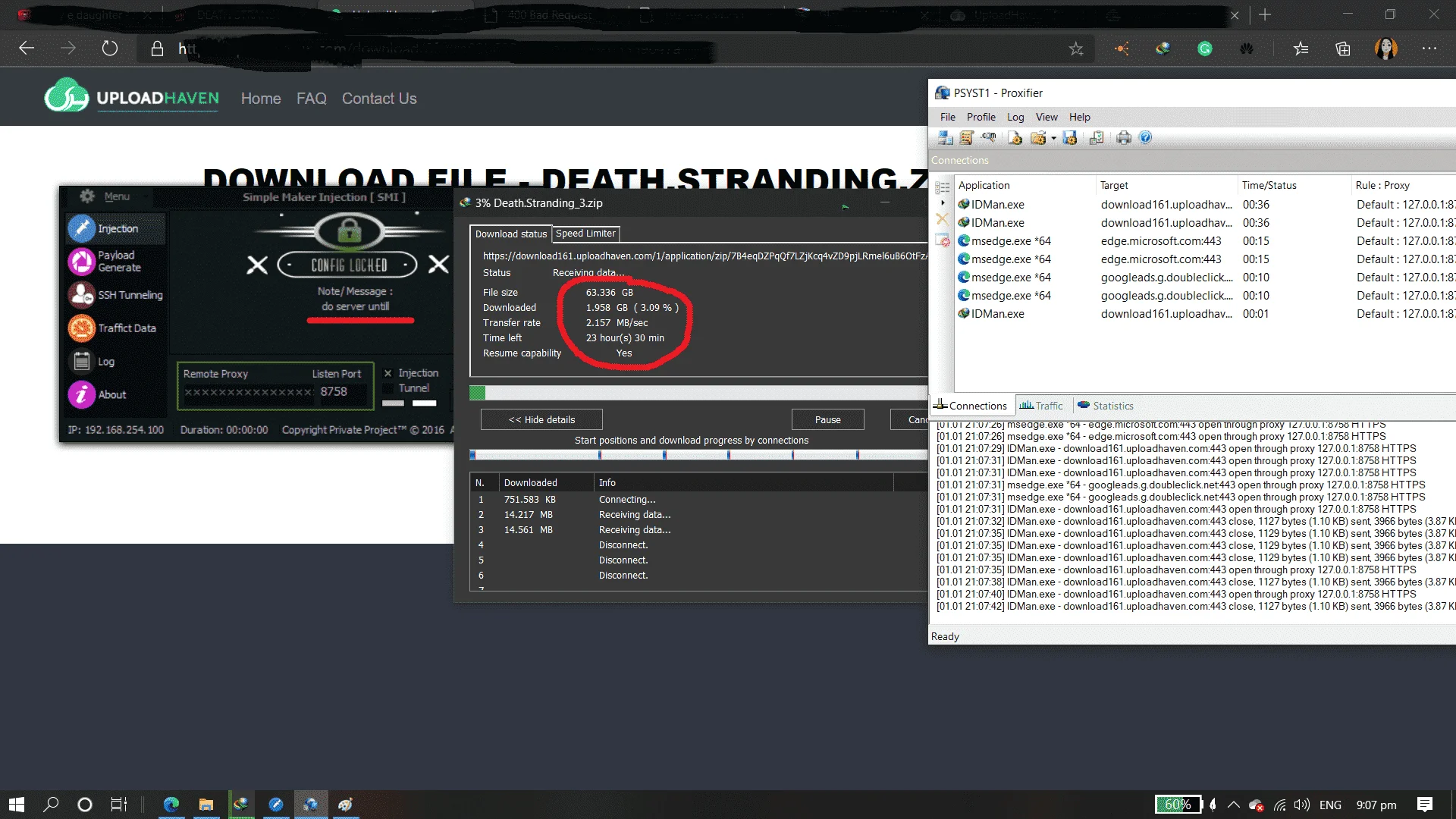The height and width of the screenshot is (819, 1456).
Task: Click list view icon beside connections table
Action: pyautogui.click(x=943, y=187)
